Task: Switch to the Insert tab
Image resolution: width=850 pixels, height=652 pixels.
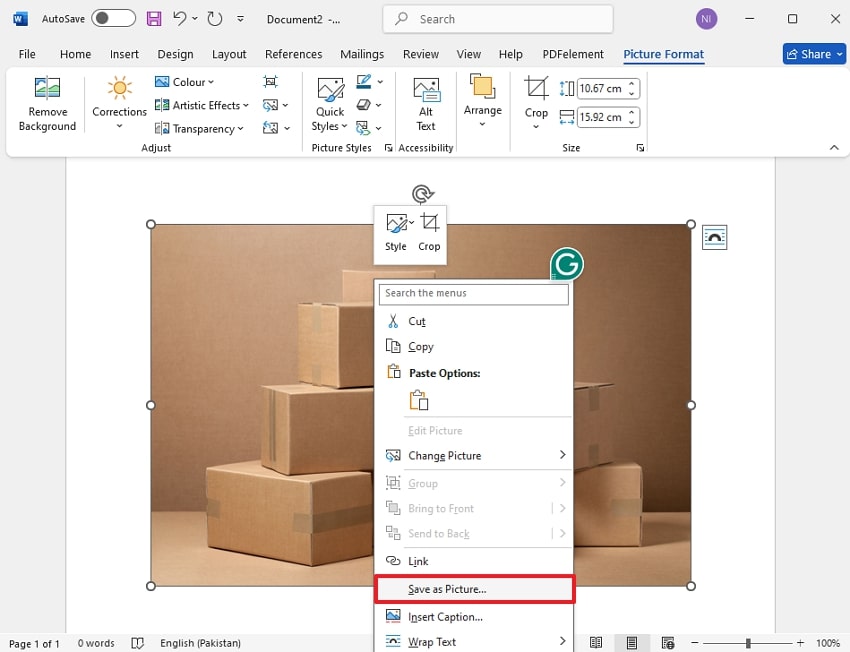Action: [x=124, y=54]
